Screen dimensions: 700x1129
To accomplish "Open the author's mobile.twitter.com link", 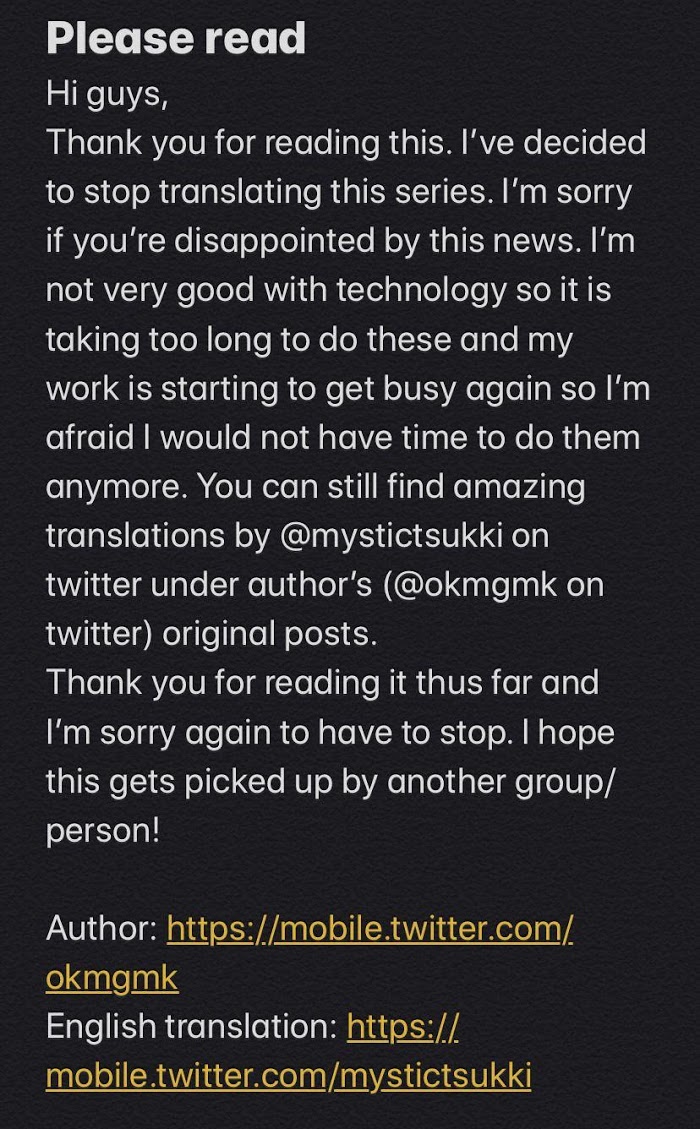I will (370, 929).
